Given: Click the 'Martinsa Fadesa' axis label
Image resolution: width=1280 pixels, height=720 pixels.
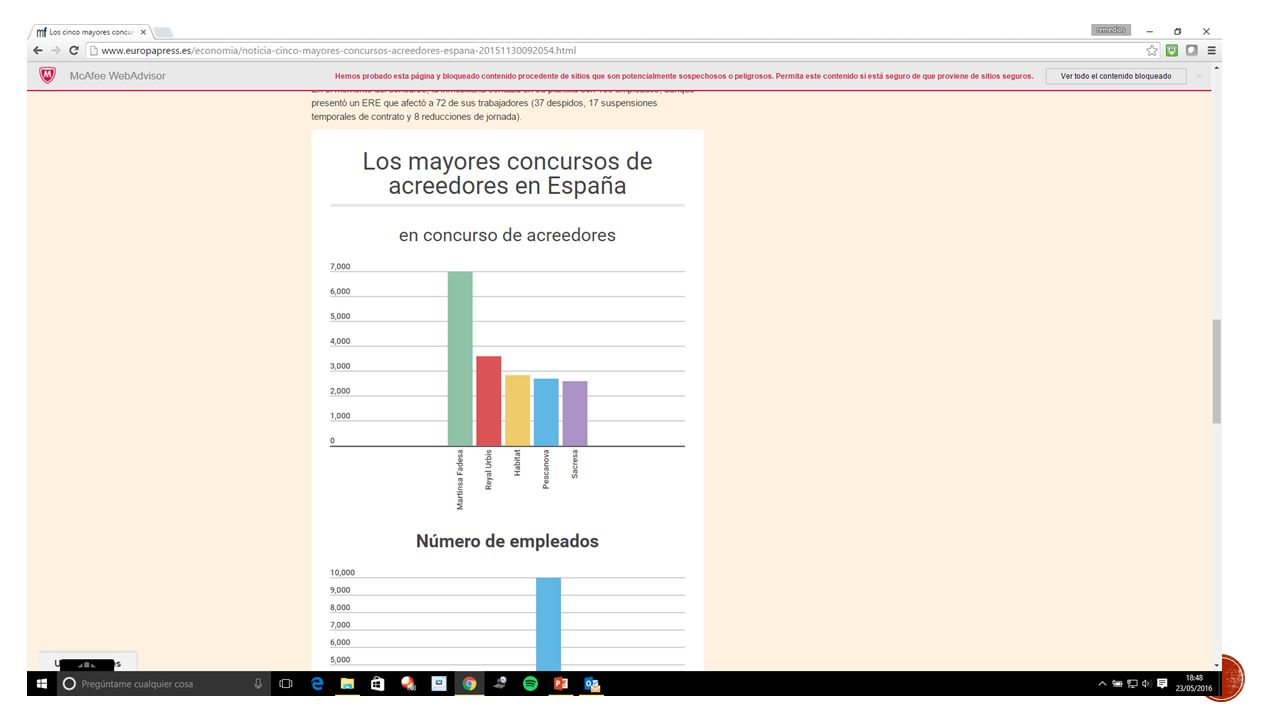Looking at the screenshot, I should pyautogui.click(x=460, y=480).
